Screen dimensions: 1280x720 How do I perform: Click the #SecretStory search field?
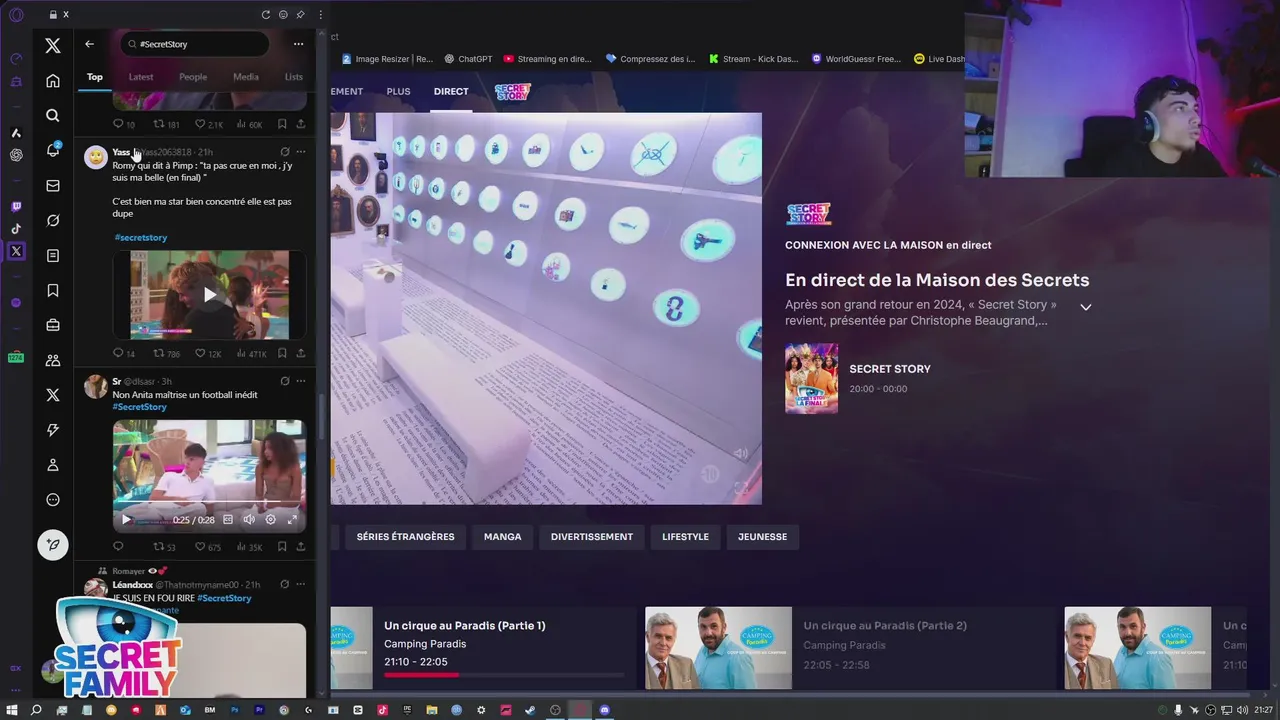(195, 44)
